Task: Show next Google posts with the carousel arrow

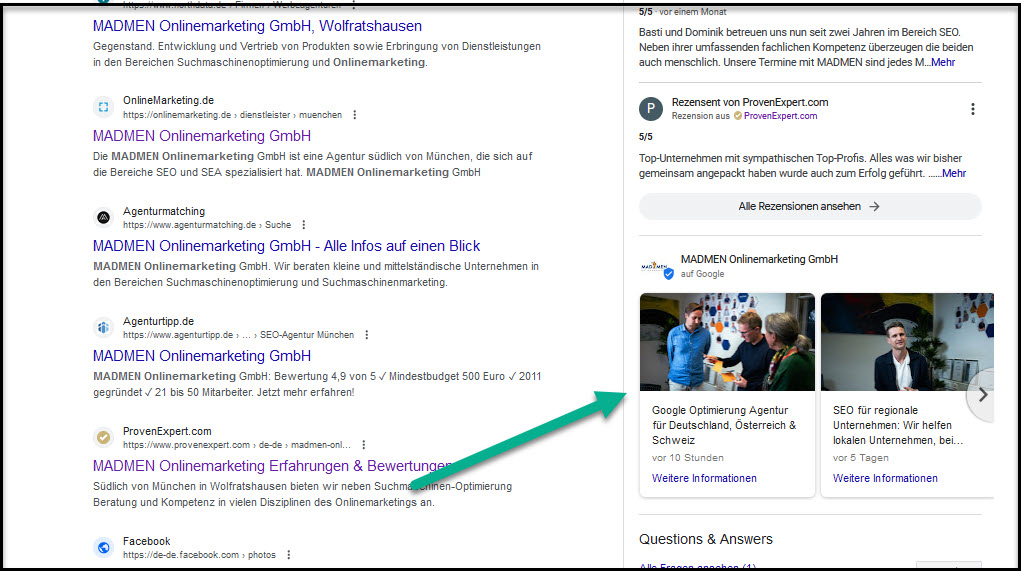Action: pos(983,395)
